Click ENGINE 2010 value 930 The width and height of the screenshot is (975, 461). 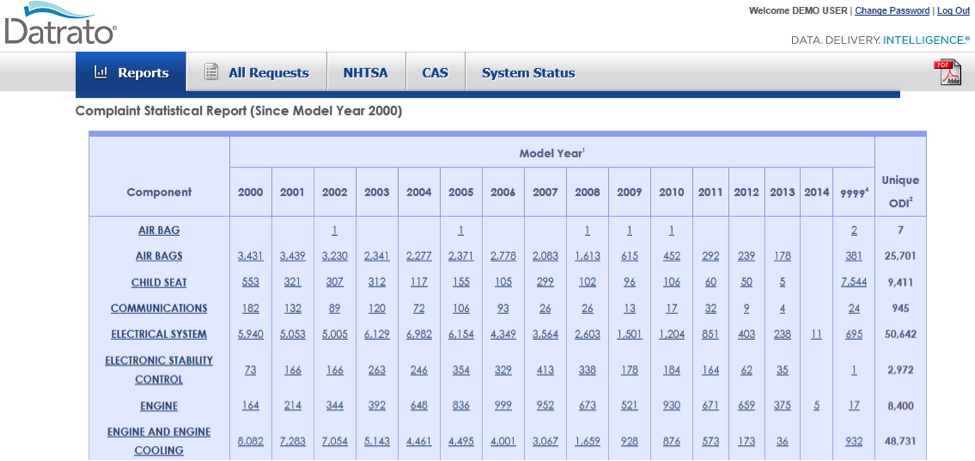tap(672, 406)
